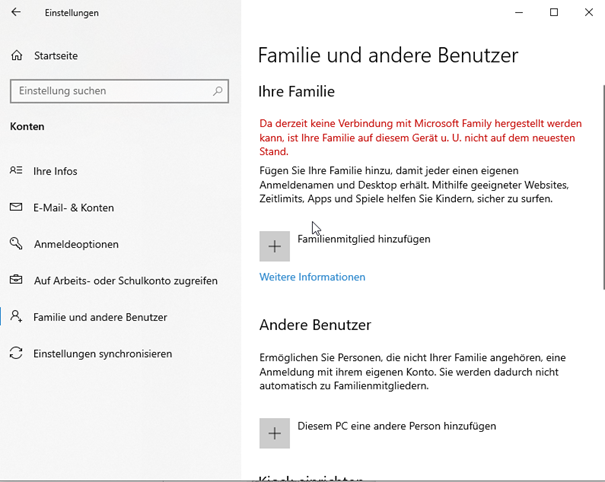Click the Ihre Infos person-card icon

(x=16, y=171)
